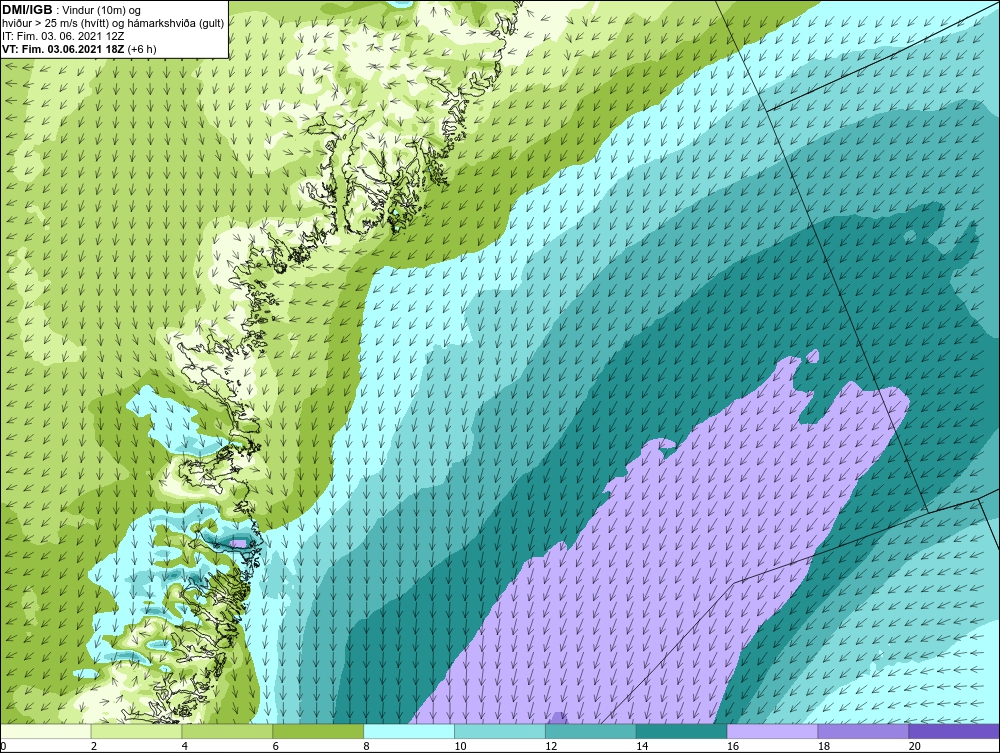The height and width of the screenshot is (753, 1000).
Task: Click the 'DMI/IGB' title text
Action: (x=27, y=10)
